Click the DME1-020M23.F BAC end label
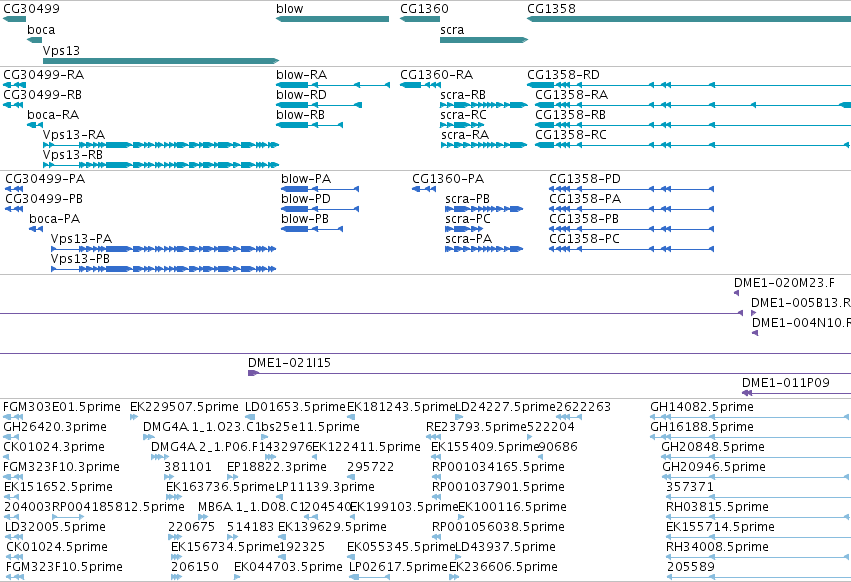This screenshot has height=582, width=851. [x=784, y=283]
